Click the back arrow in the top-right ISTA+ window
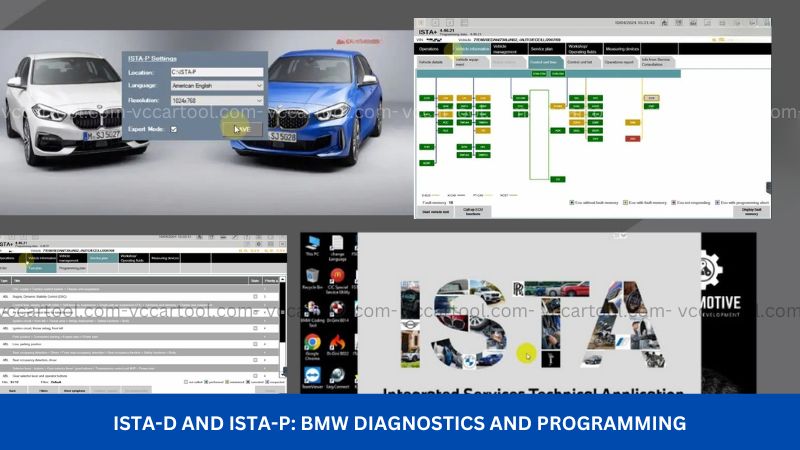This screenshot has height=450, width=800. click(436, 23)
